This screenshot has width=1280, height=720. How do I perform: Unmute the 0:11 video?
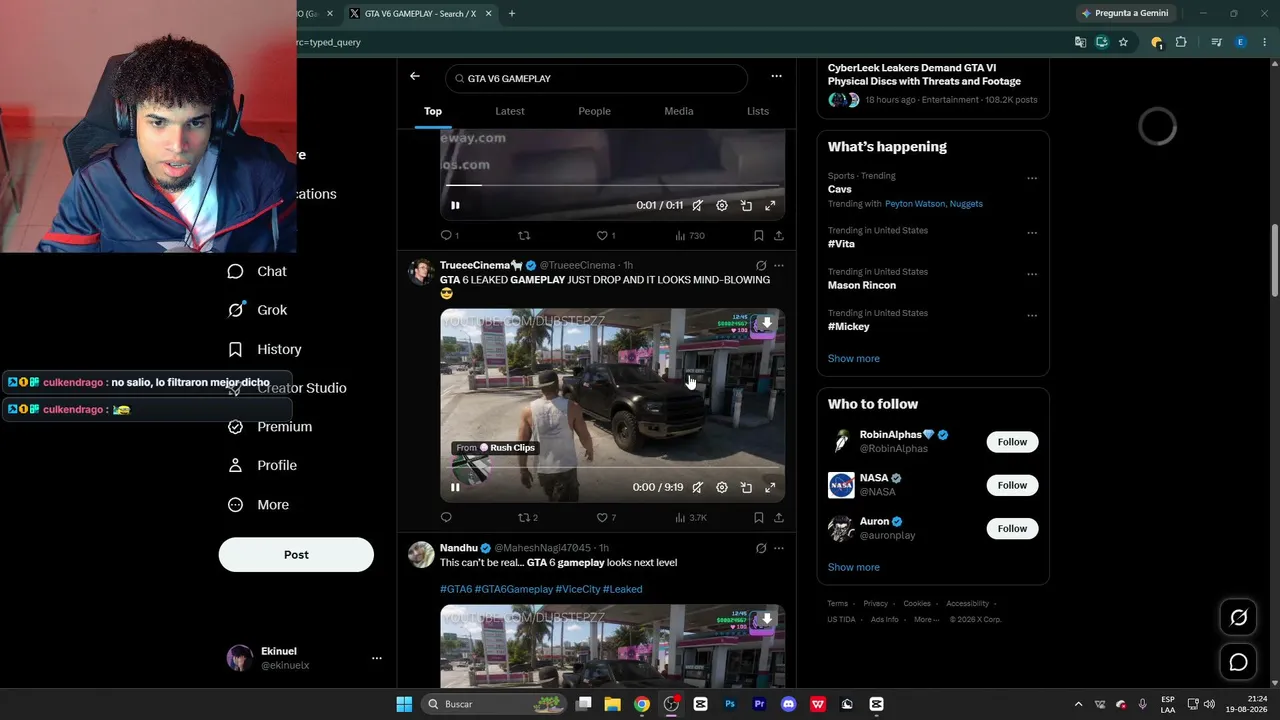(697, 205)
